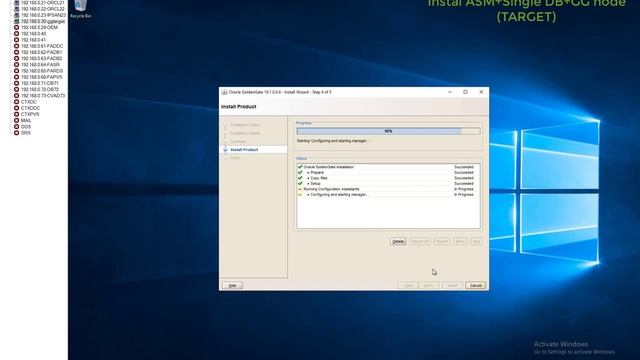Viewport: 640px width, 360px height.
Task: Open the Recycle Bin desktop icon
Action: tap(80, 9)
